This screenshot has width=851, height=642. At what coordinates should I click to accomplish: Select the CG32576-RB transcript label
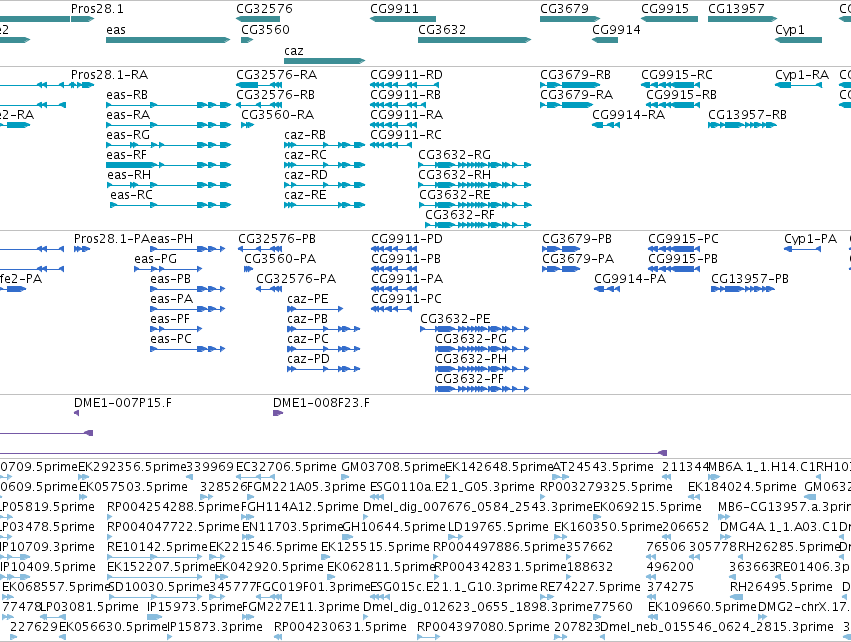coord(276,95)
